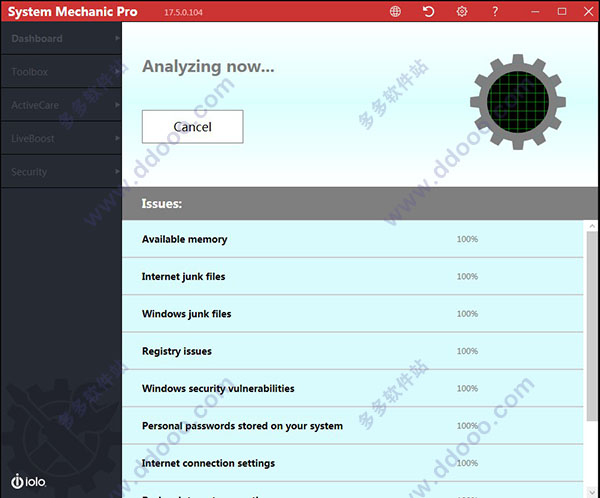Select Internet connection settings row
The height and width of the screenshot is (498, 600).
[x=353, y=463]
